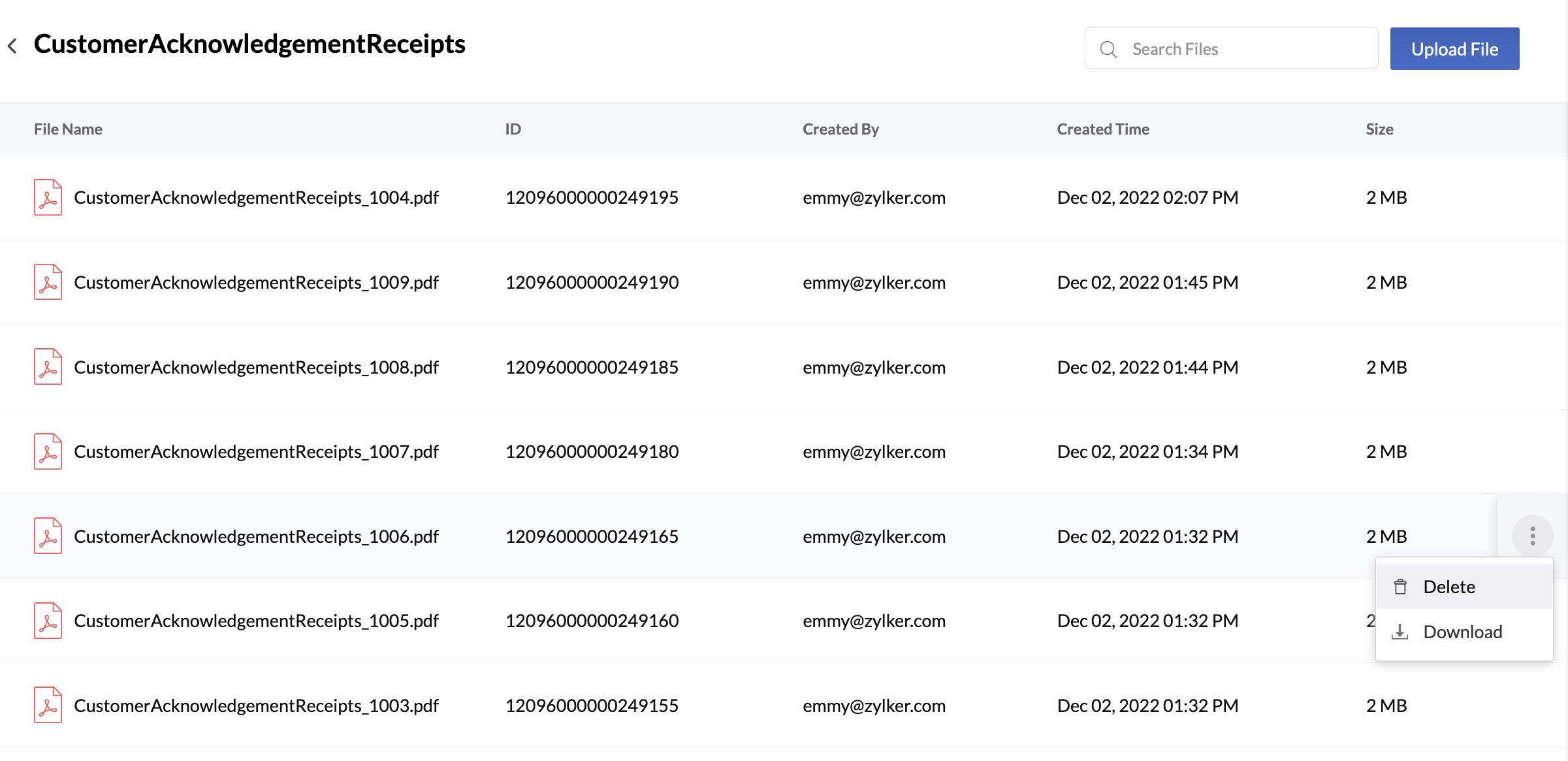Click the PDF icon for CustomerAcknowledgementReceipts_1004.pdf
Image resolution: width=1568 pixels, height=761 pixels.
[x=48, y=197]
